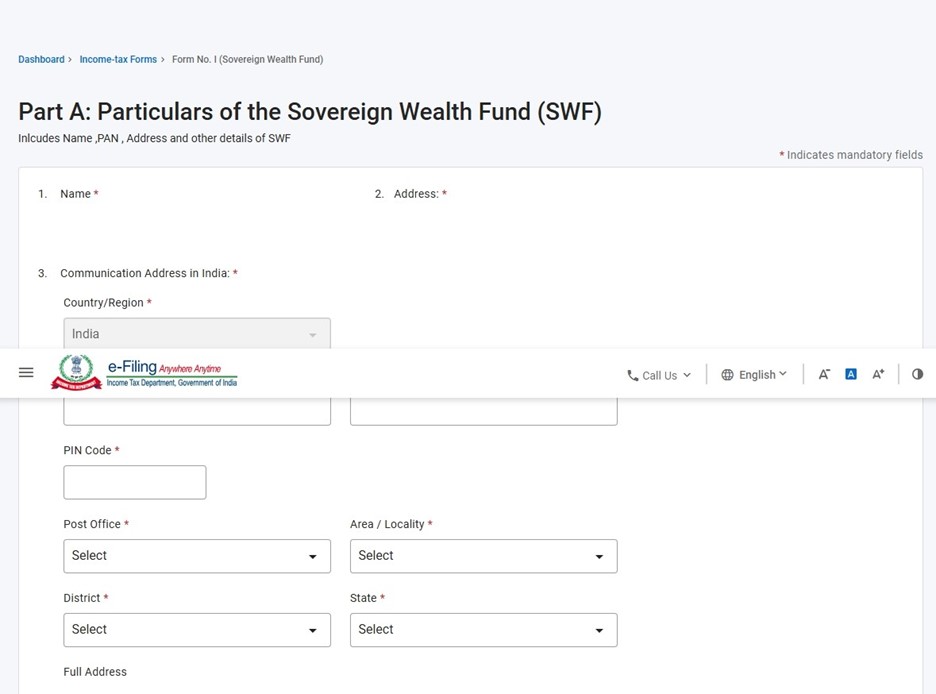Open the hamburger navigation menu
This screenshot has width=936, height=694.
pyautogui.click(x=26, y=373)
